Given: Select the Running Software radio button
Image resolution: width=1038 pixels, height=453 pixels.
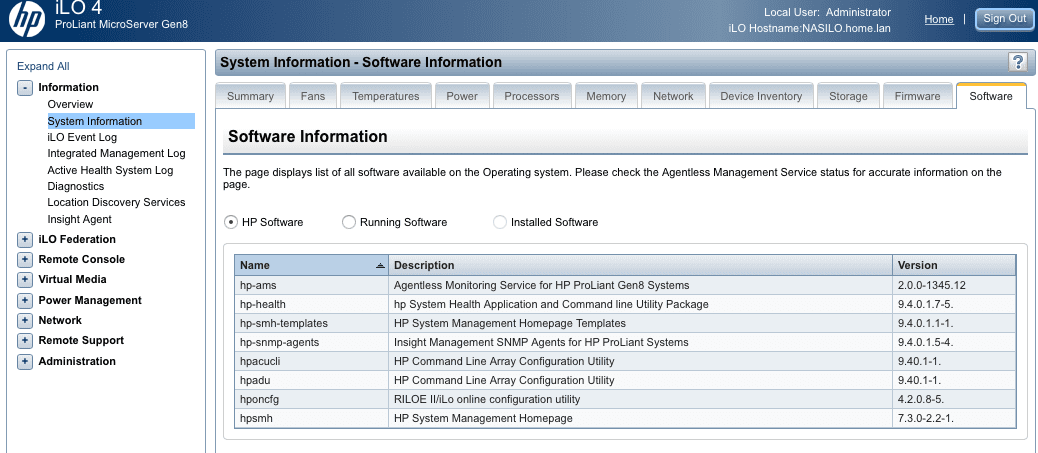Looking at the screenshot, I should [x=349, y=222].
